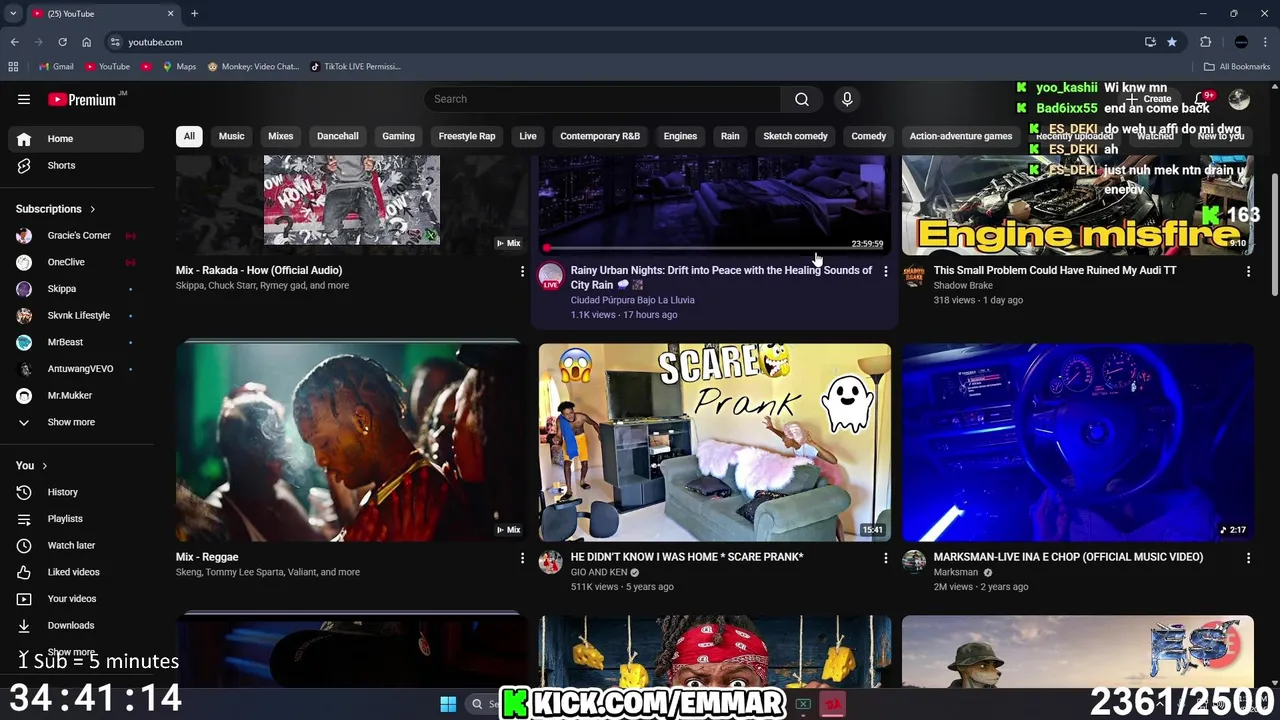Click the YouTube search input field
The width and height of the screenshot is (1280, 720).
tap(603, 99)
